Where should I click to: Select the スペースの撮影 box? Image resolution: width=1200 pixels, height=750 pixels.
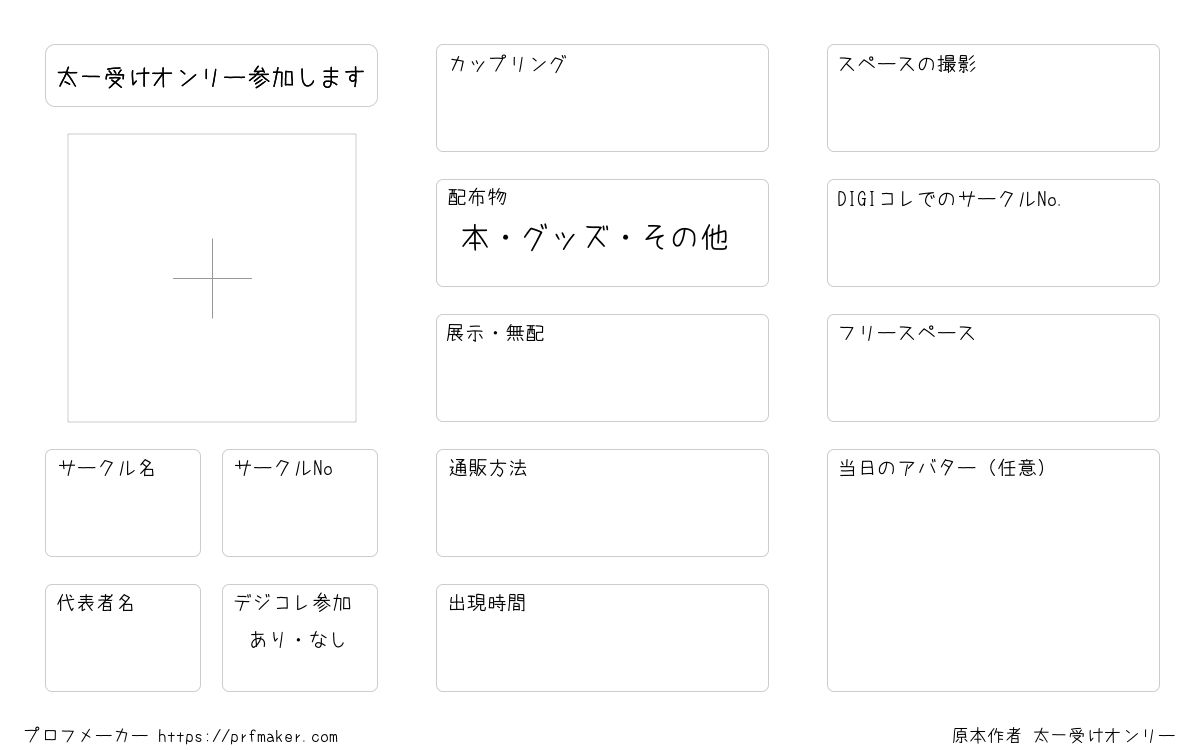click(993, 98)
